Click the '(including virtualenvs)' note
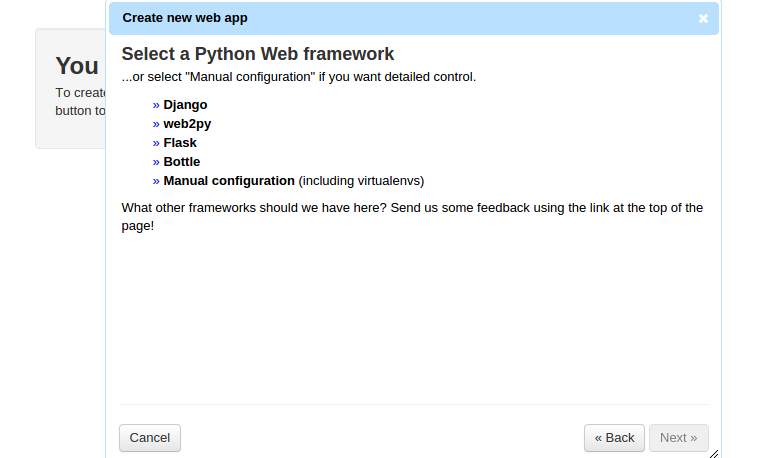 361,181
